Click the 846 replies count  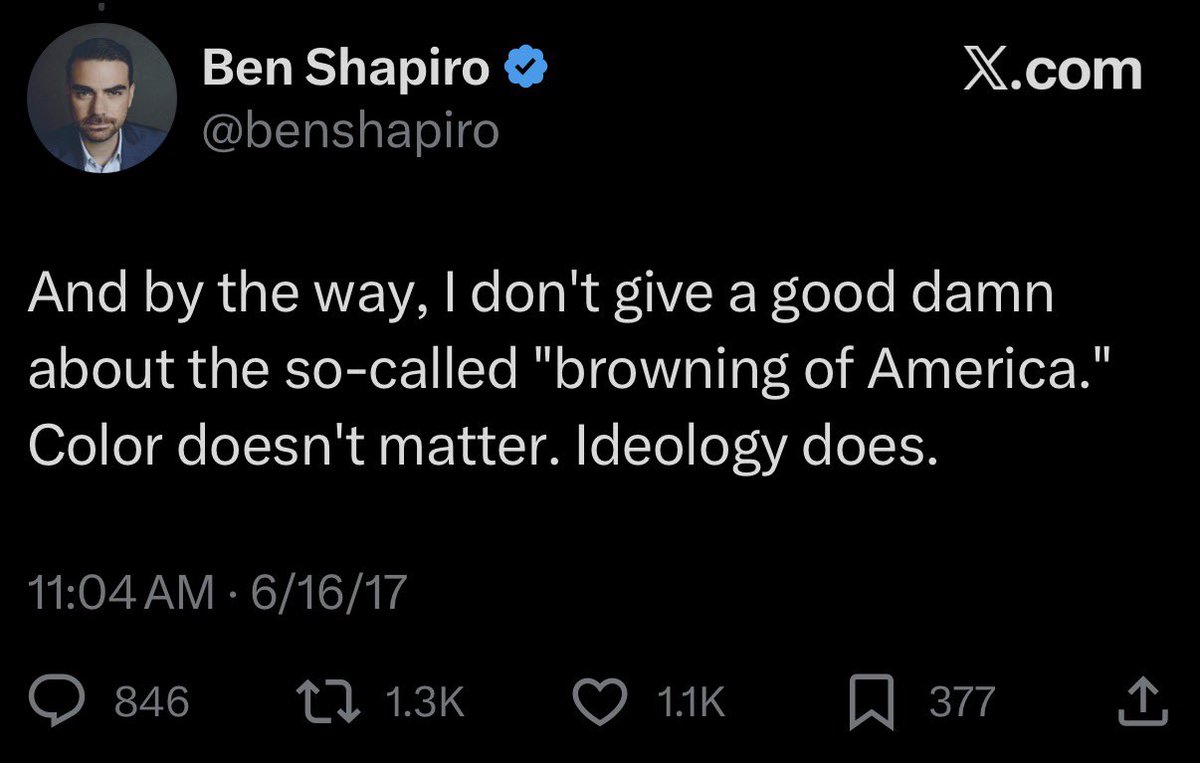pyautogui.click(x=152, y=702)
